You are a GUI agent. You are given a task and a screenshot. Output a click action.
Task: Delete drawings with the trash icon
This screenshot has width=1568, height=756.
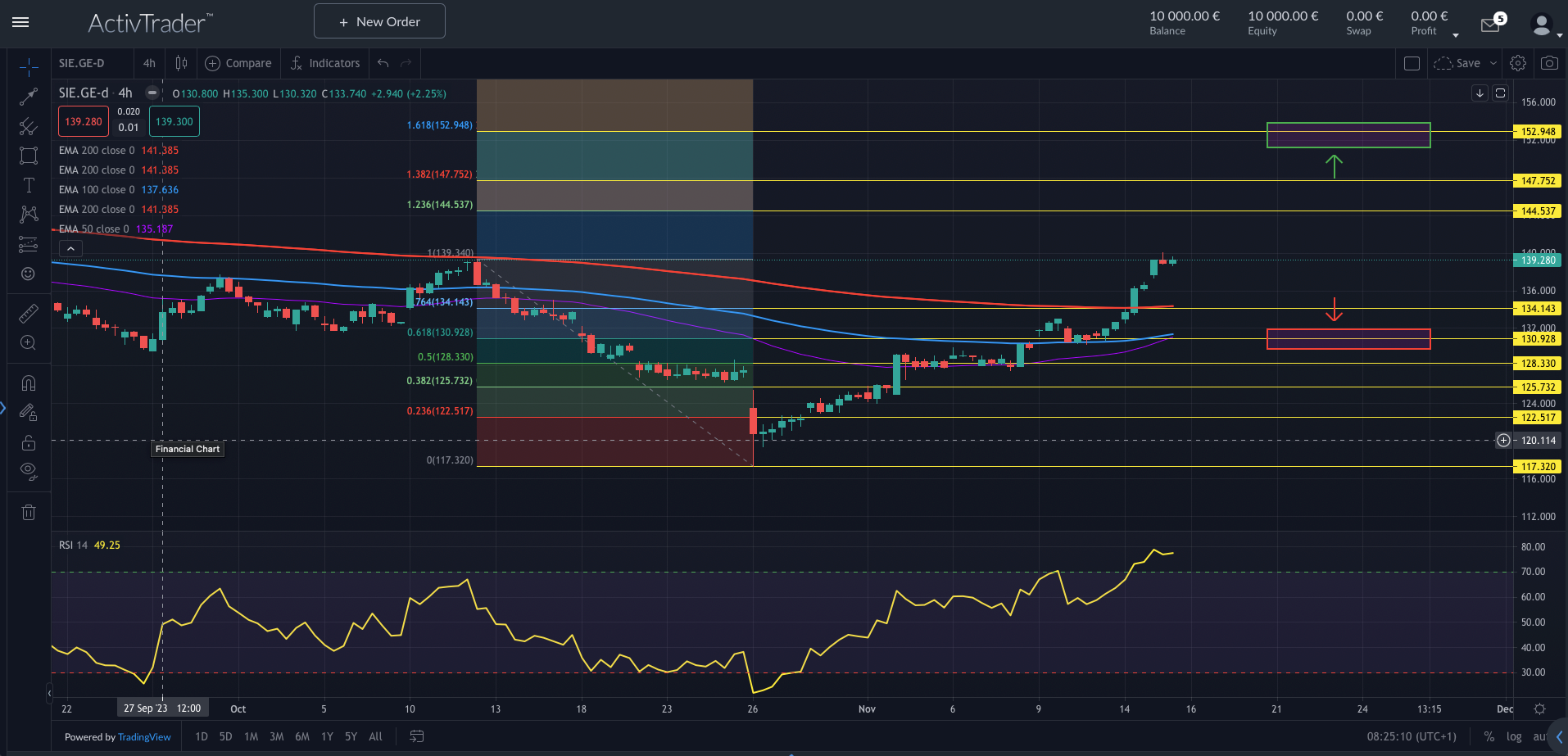(x=29, y=513)
